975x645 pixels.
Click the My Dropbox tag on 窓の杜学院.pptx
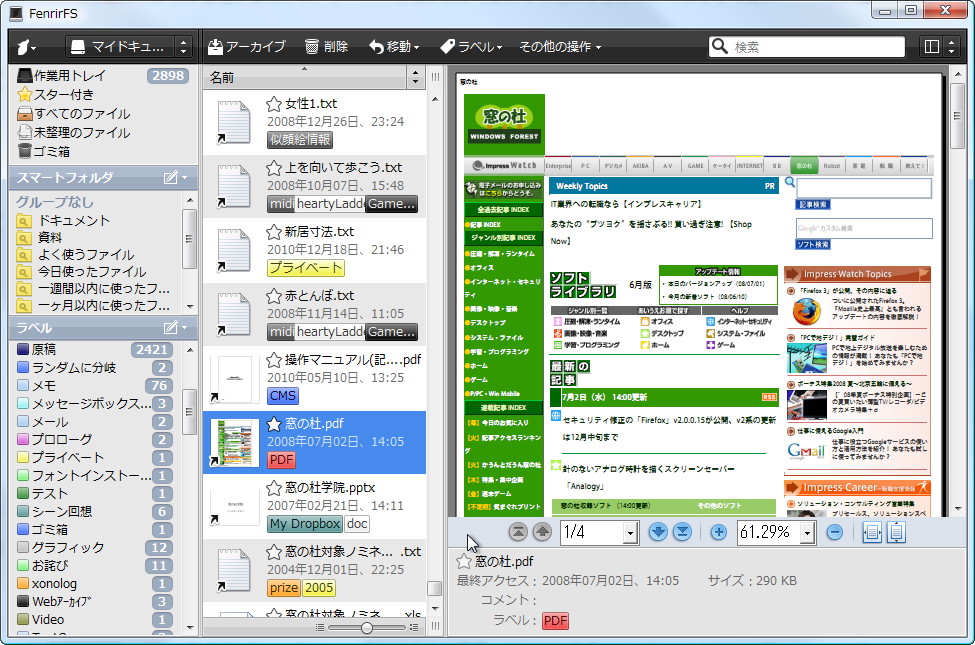(304, 524)
